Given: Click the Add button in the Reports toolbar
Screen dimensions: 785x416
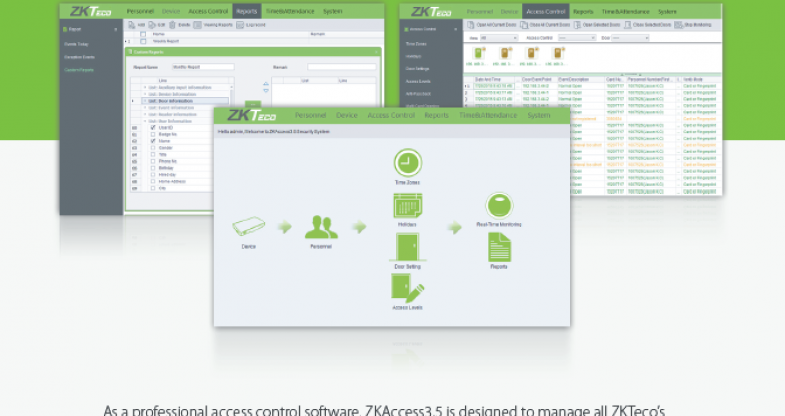Looking at the screenshot, I should click(x=138, y=23).
